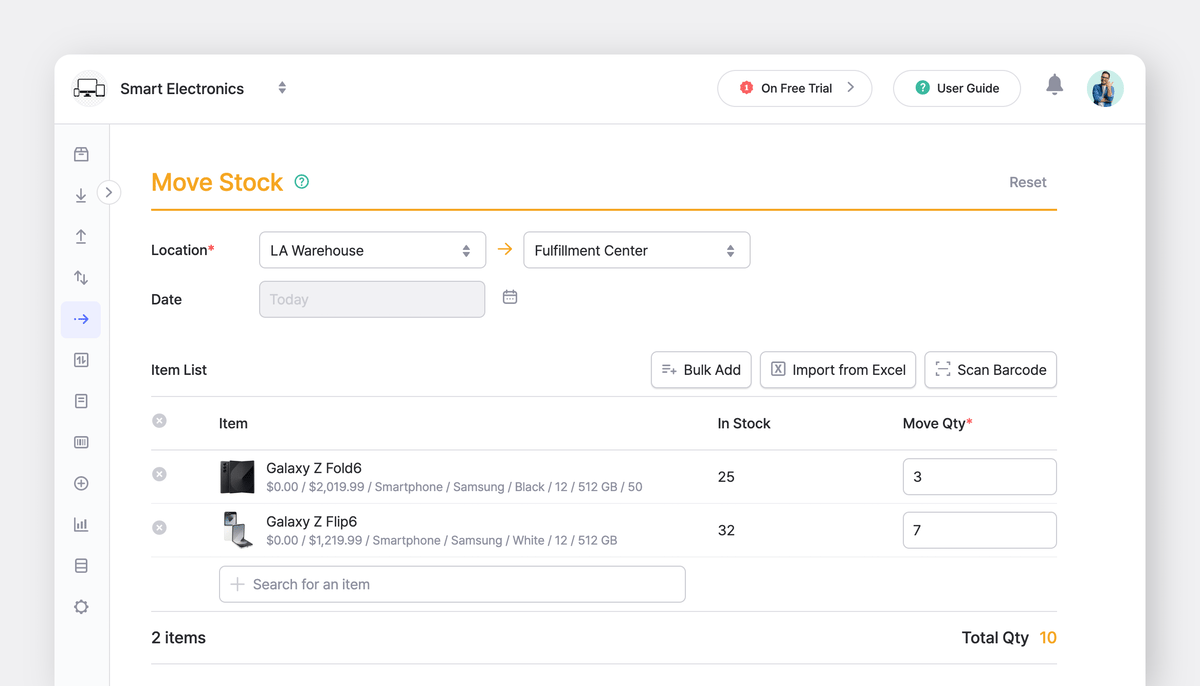Open the Fulfillment Center destination dropdown
The image size is (1200, 686).
(636, 250)
